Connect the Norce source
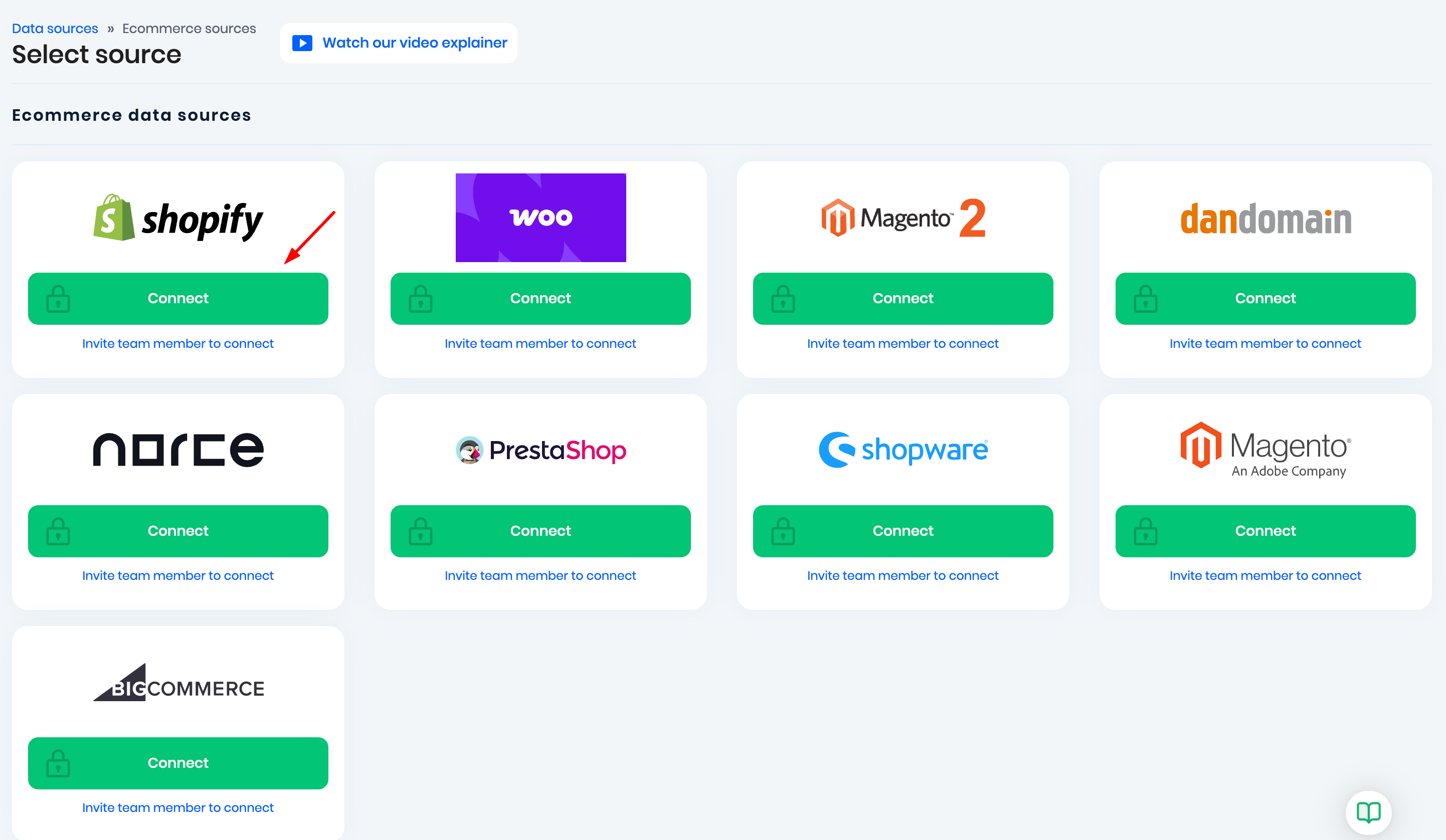1446x840 pixels. tap(178, 531)
